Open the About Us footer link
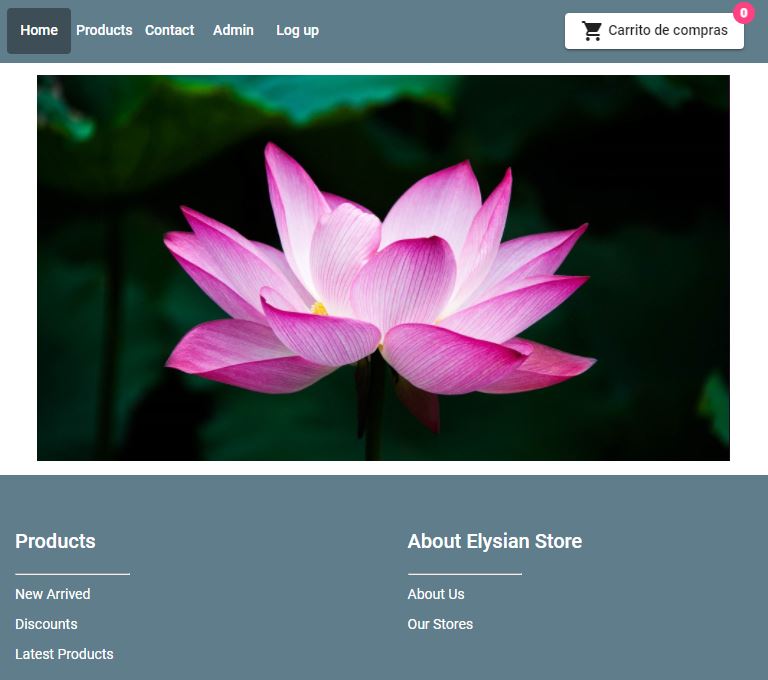Image resolution: width=768 pixels, height=680 pixels. point(436,594)
